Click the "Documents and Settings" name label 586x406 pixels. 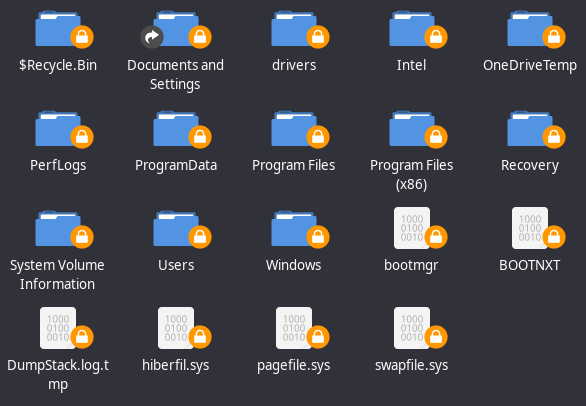click(175, 75)
